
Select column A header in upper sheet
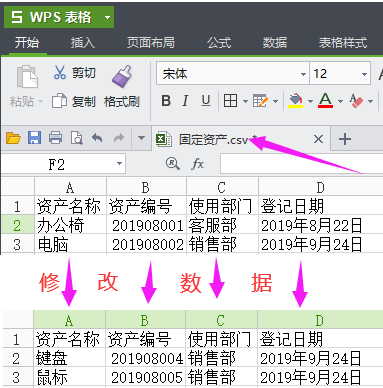click(x=70, y=188)
